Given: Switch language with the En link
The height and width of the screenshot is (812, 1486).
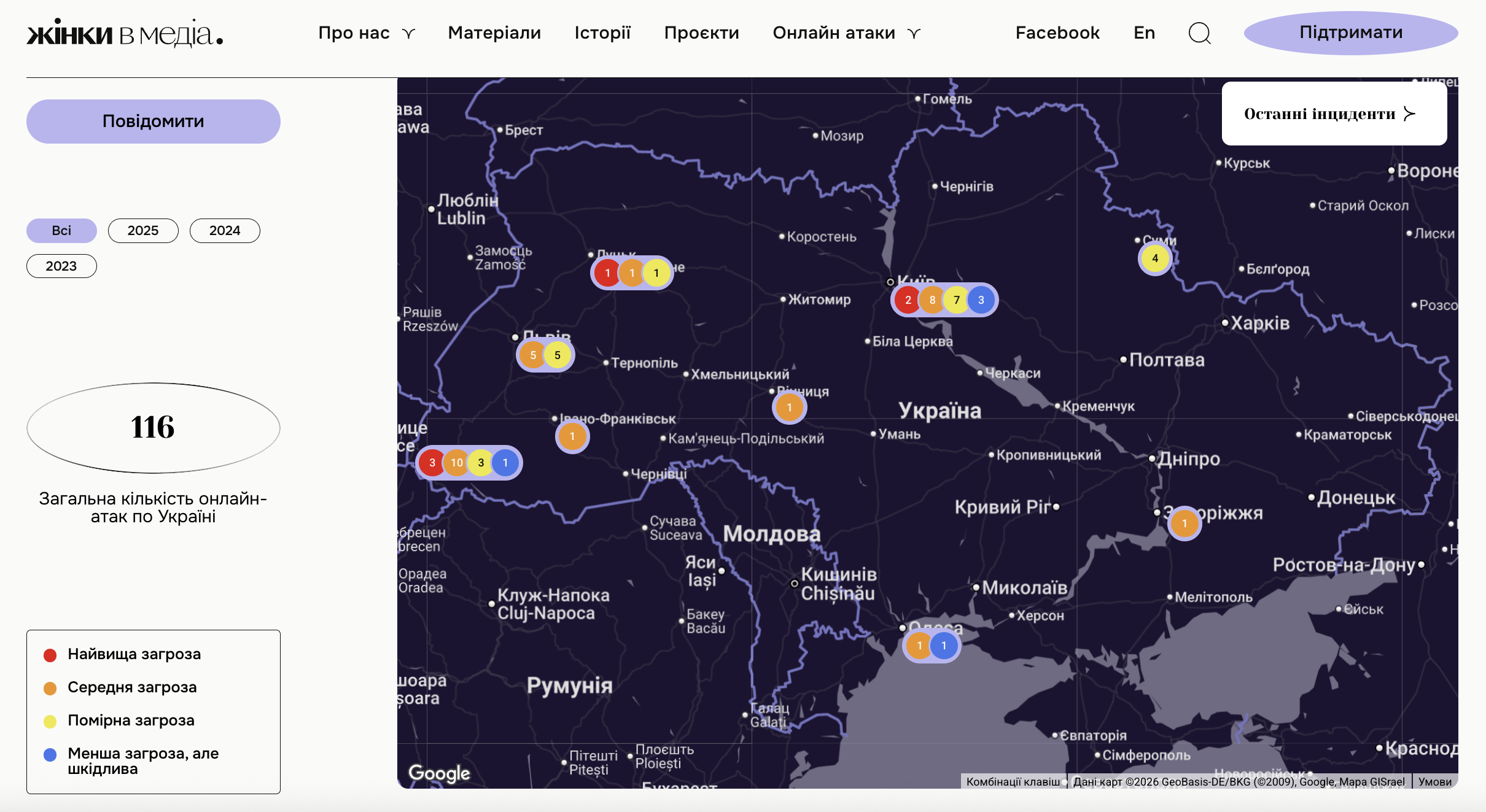Looking at the screenshot, I should click(1144, 33).
